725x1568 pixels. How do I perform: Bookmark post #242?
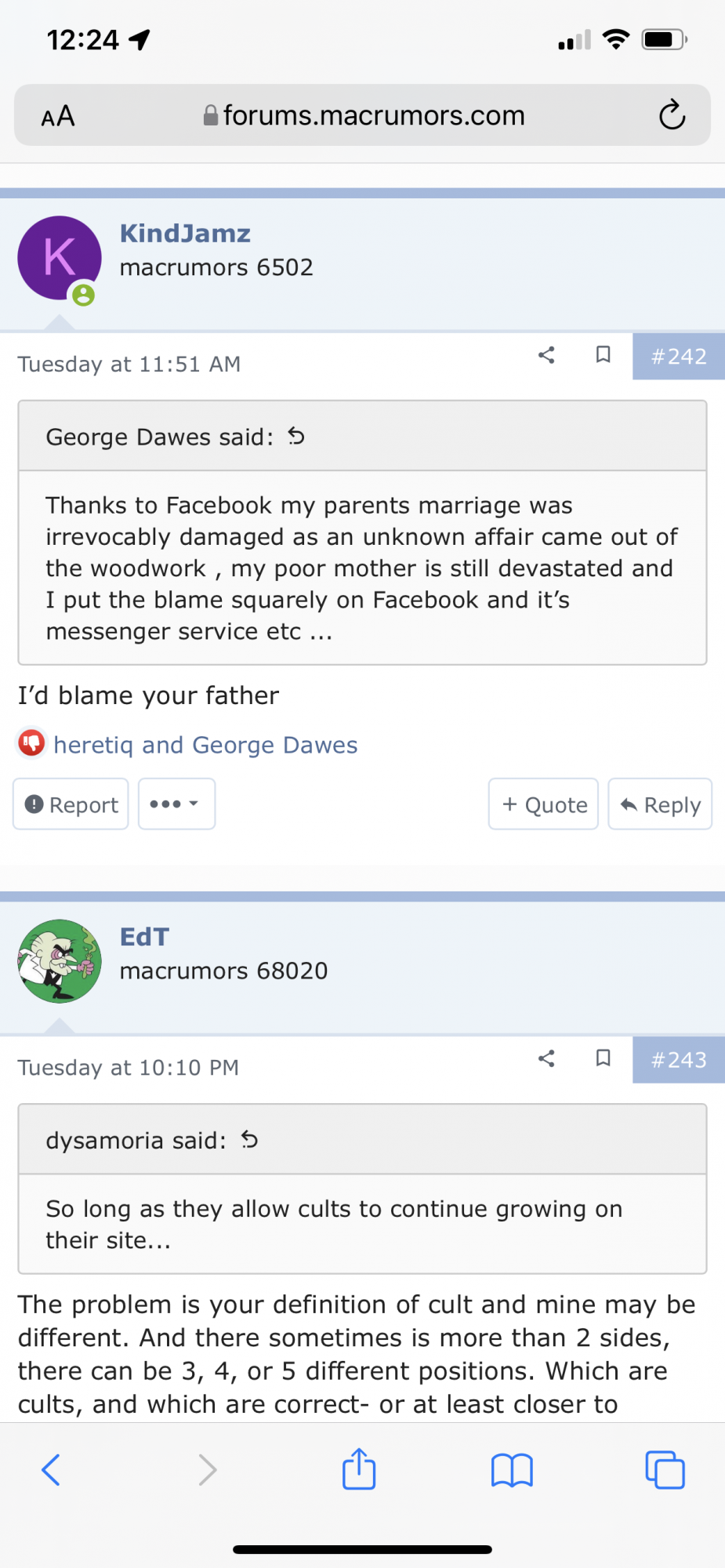[x=603, y=355]
